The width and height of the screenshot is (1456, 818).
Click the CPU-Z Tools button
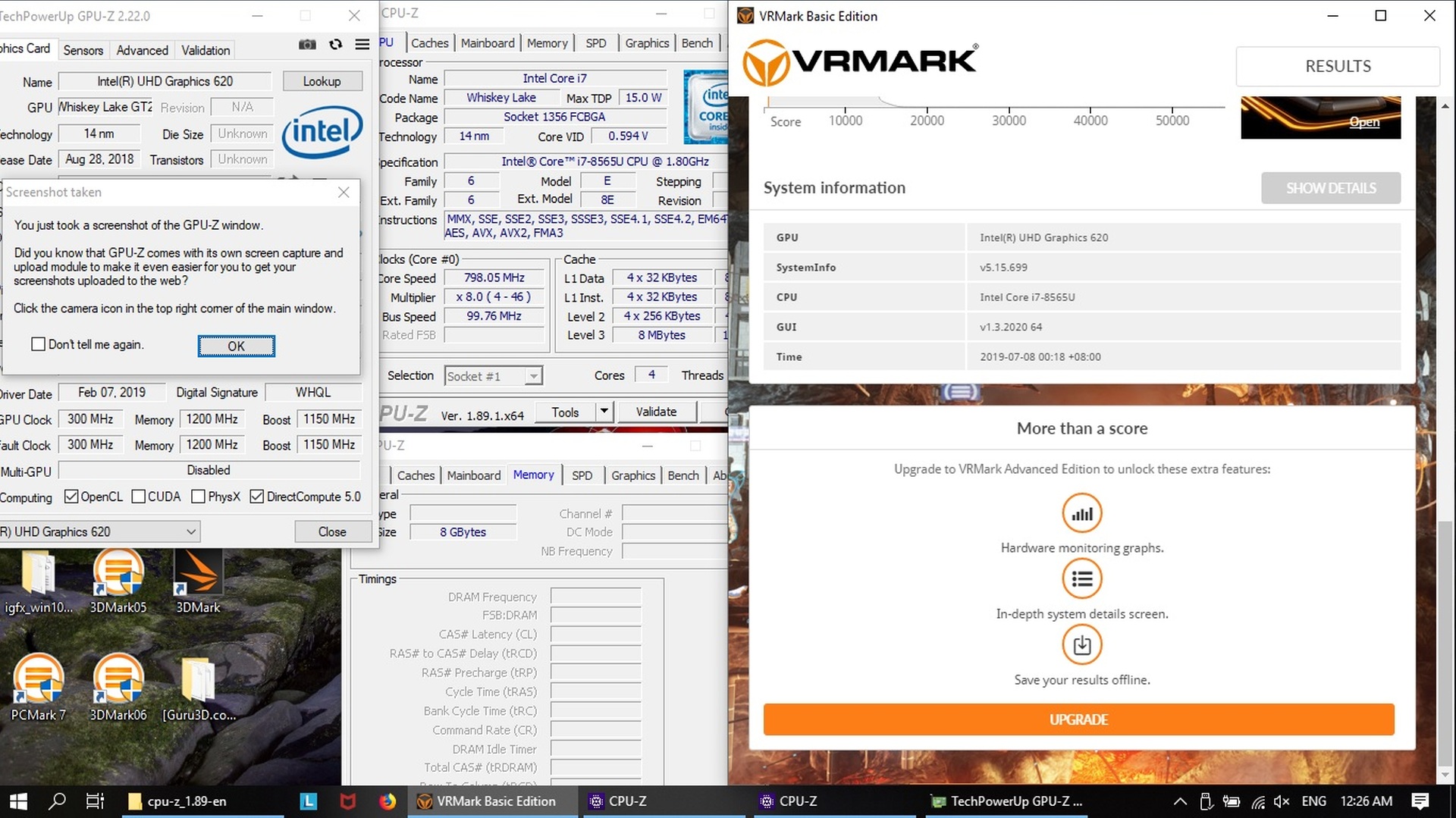[x=565, y=412]
